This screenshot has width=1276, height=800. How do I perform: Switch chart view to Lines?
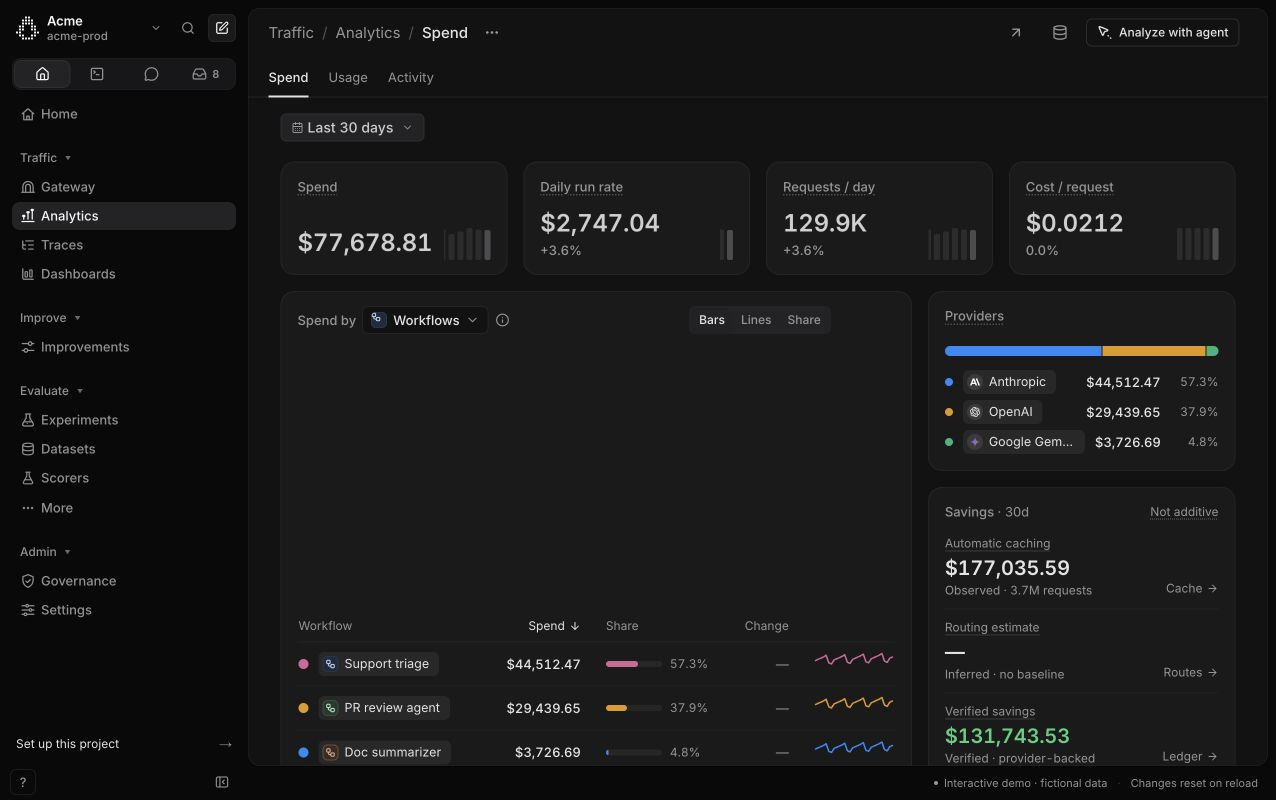(756, 320)
